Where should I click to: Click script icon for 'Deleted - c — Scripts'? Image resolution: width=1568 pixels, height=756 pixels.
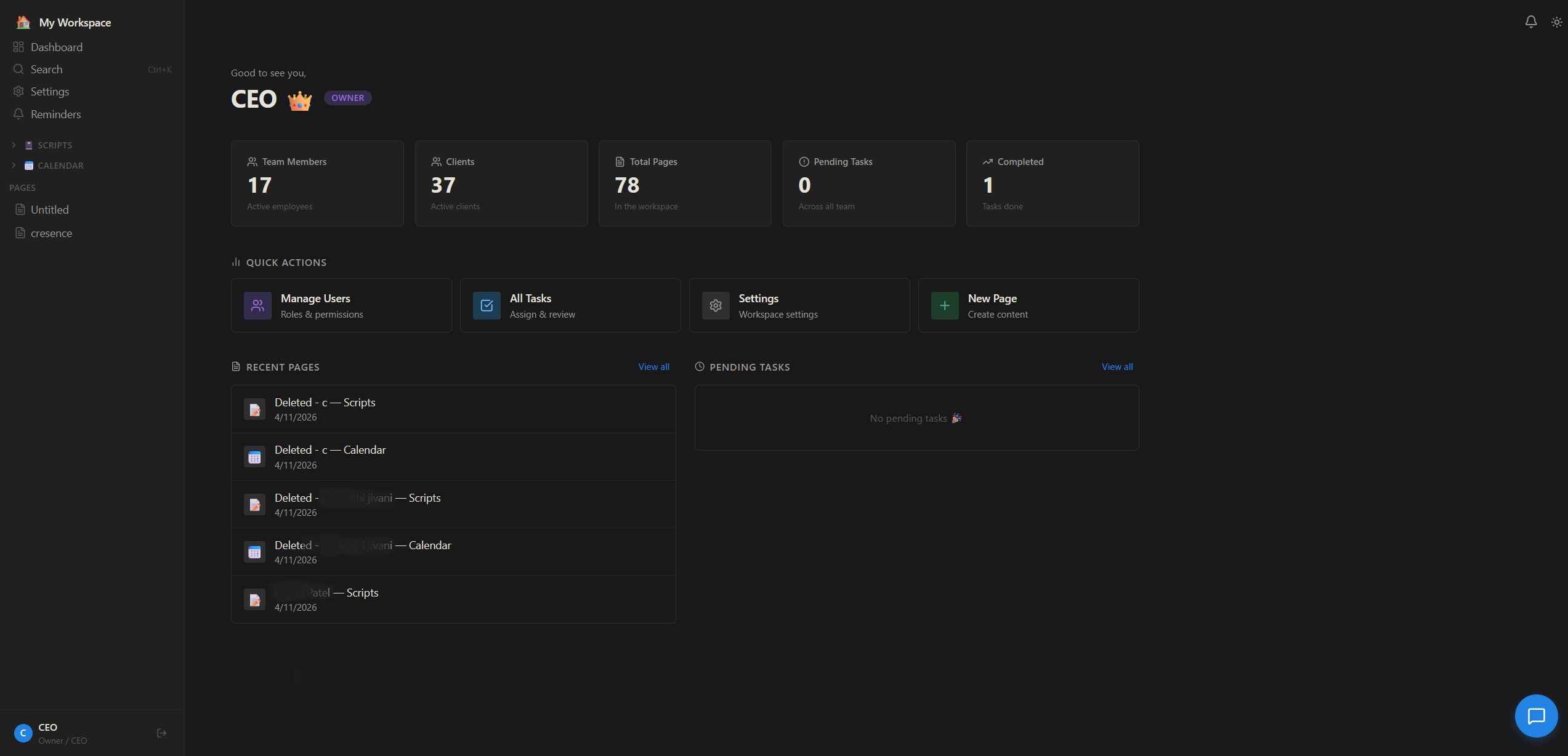pyautogui.click(x=254, y=409)
